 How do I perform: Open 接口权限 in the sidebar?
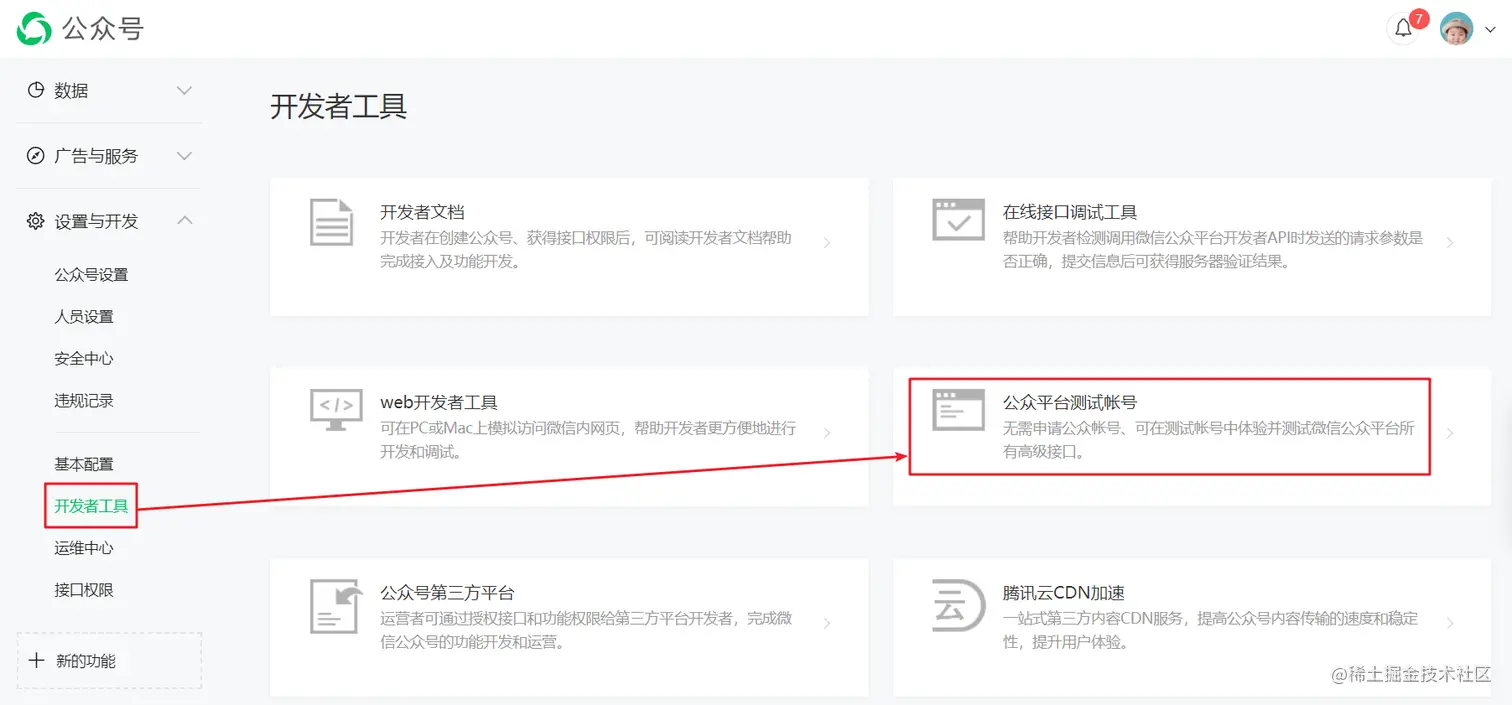pyautogui.click(x=84, y=590)
